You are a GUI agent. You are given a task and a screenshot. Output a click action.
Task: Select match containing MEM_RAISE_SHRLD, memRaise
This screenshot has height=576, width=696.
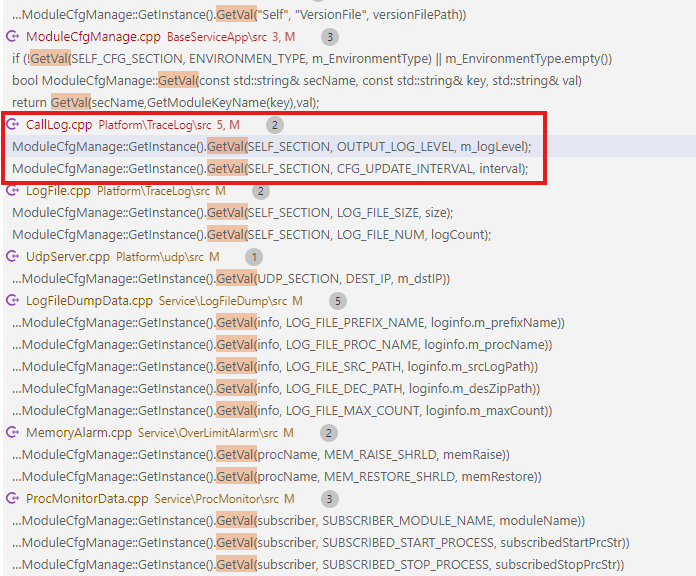pos(261,454)
